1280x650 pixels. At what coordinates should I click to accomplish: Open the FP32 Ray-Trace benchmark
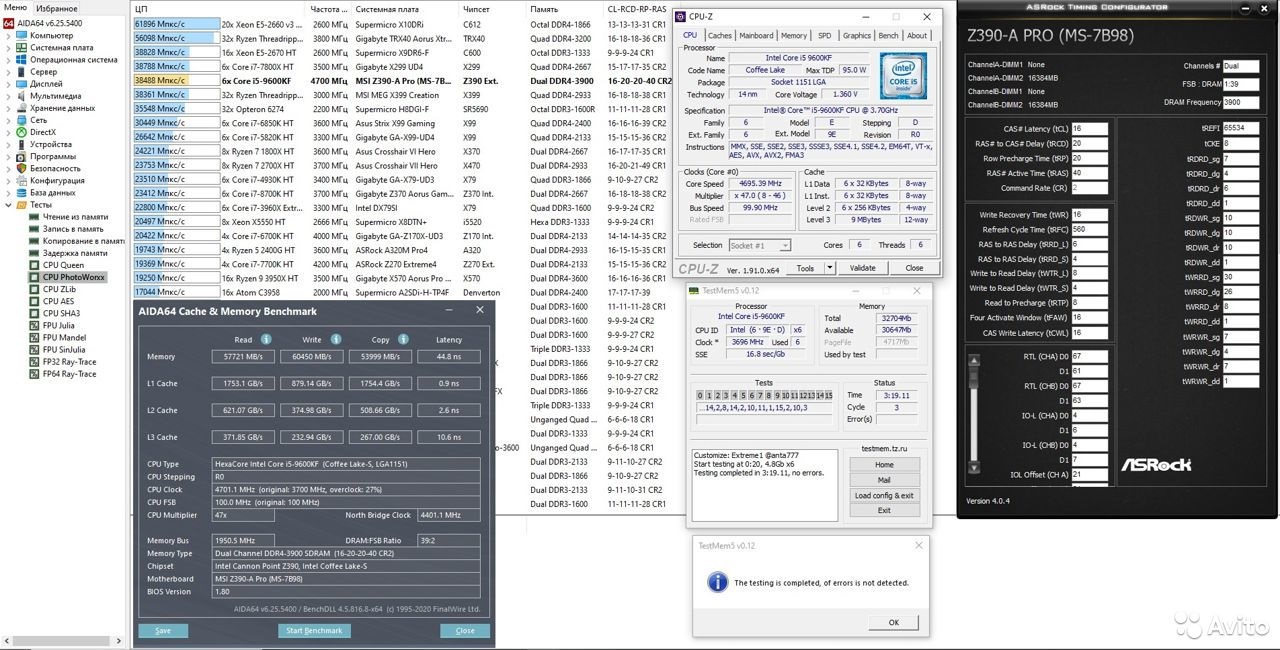tap(62, 362)
